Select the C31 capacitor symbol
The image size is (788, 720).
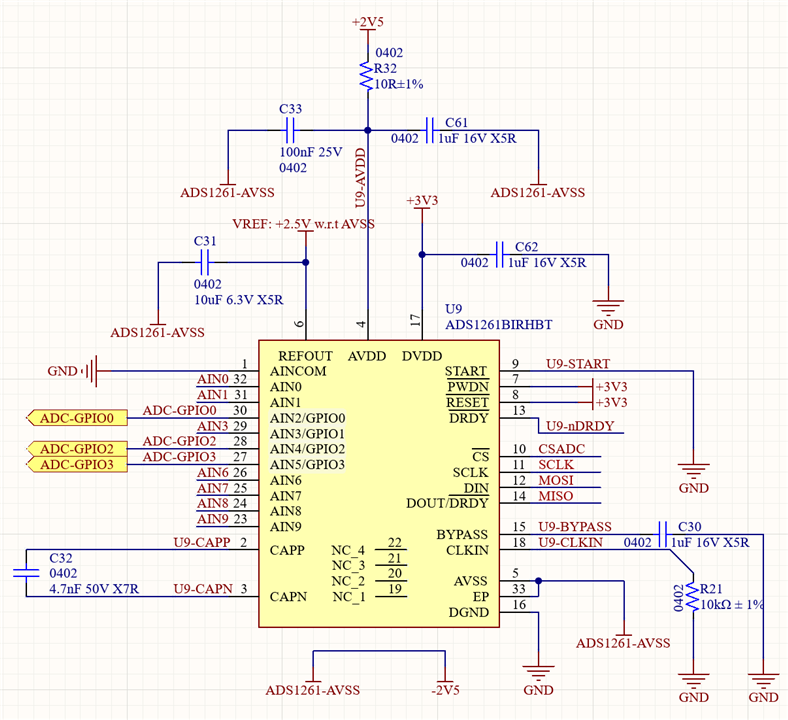[204, 262]
